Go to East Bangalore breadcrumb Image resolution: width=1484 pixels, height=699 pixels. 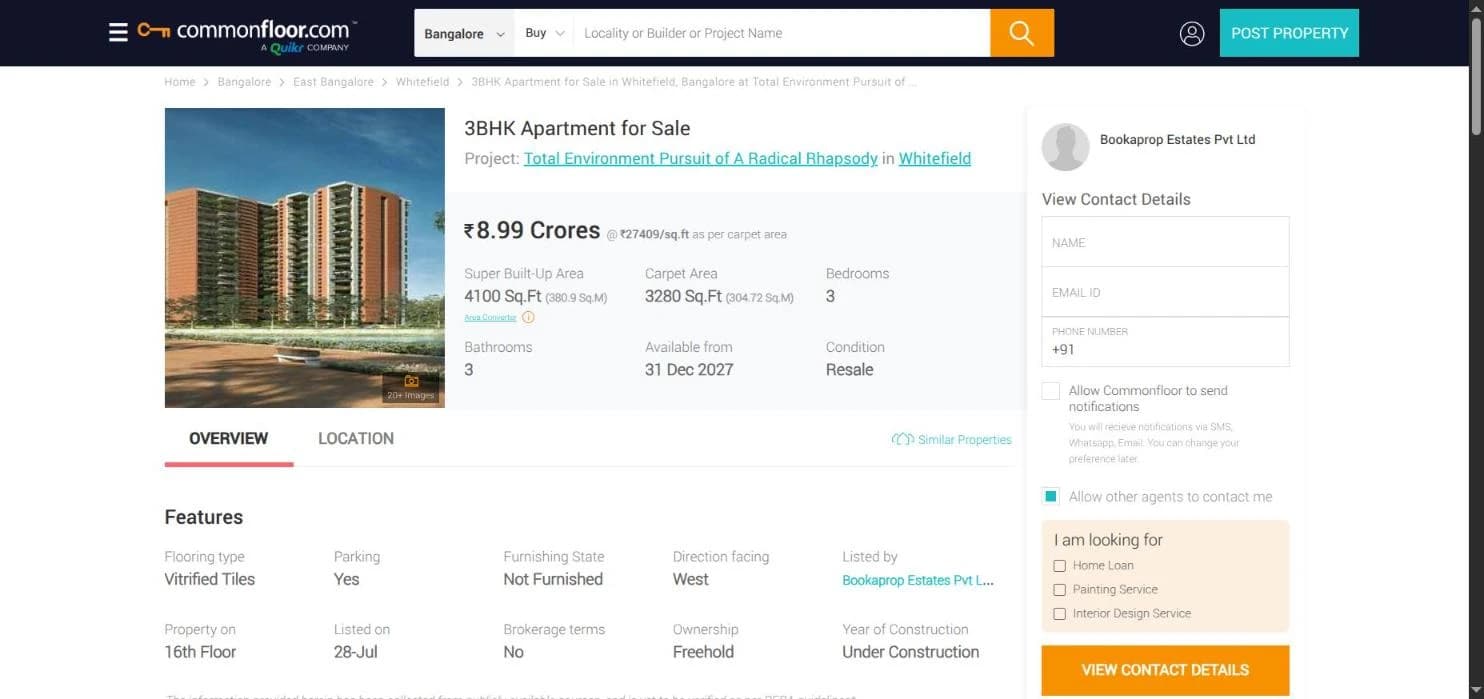(x=333, y=82)
